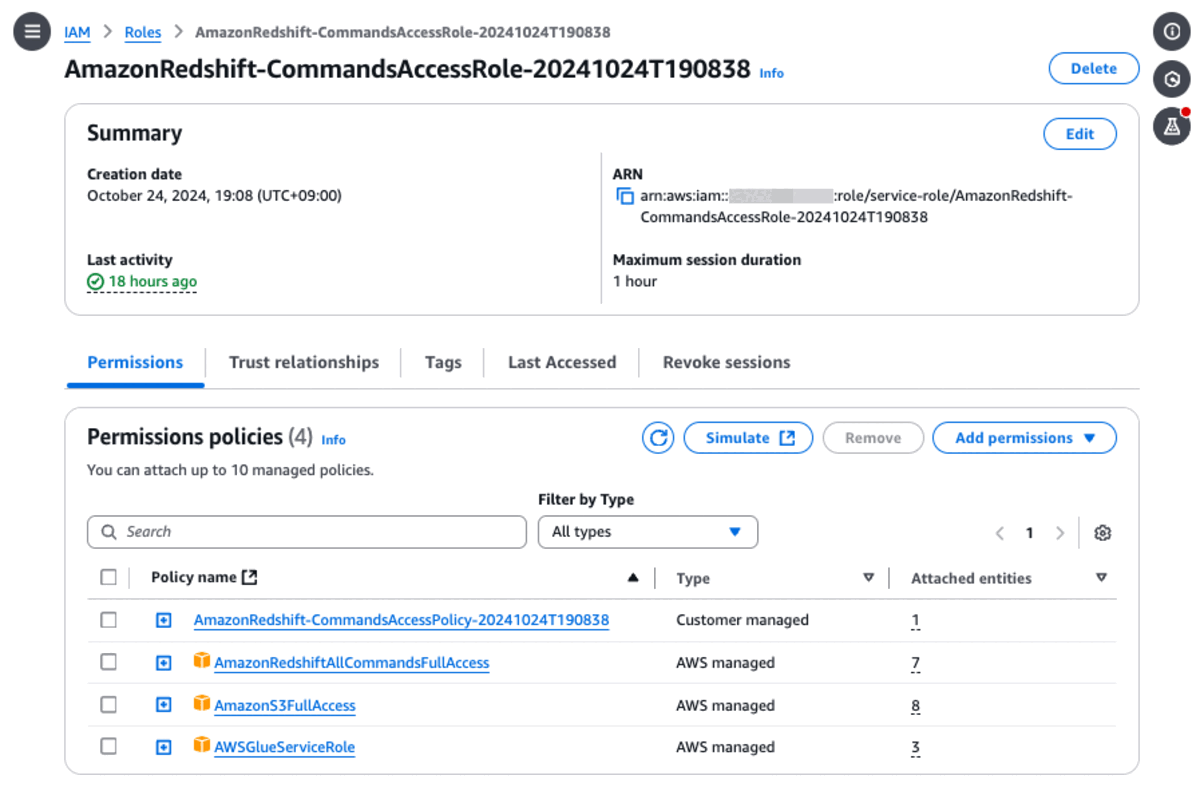Switch to the Trust relationships tab
This screenshot has height=787, width=1200.
pos(303,362)
